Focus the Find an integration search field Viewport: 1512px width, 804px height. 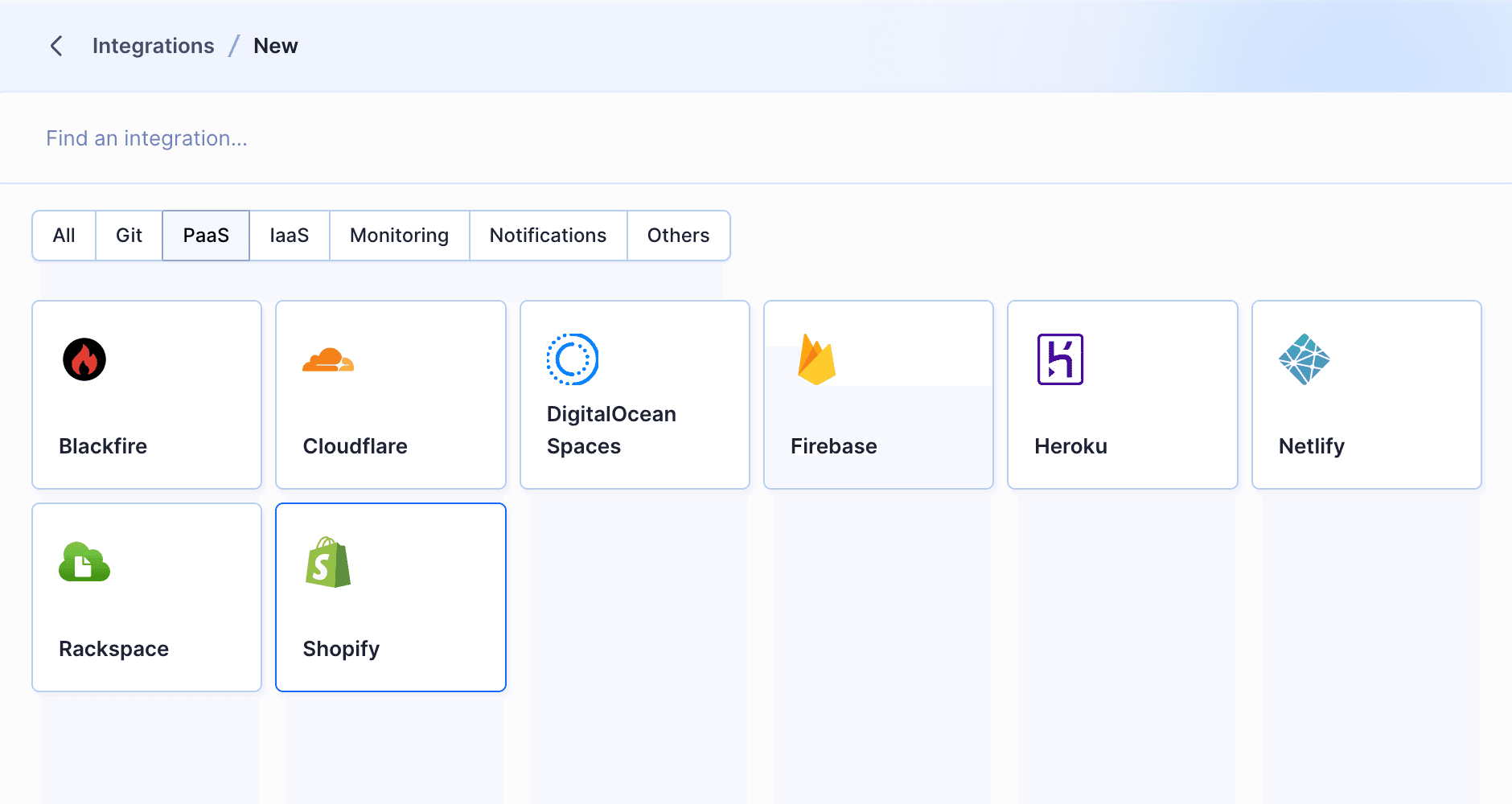[x=756, y=138]
